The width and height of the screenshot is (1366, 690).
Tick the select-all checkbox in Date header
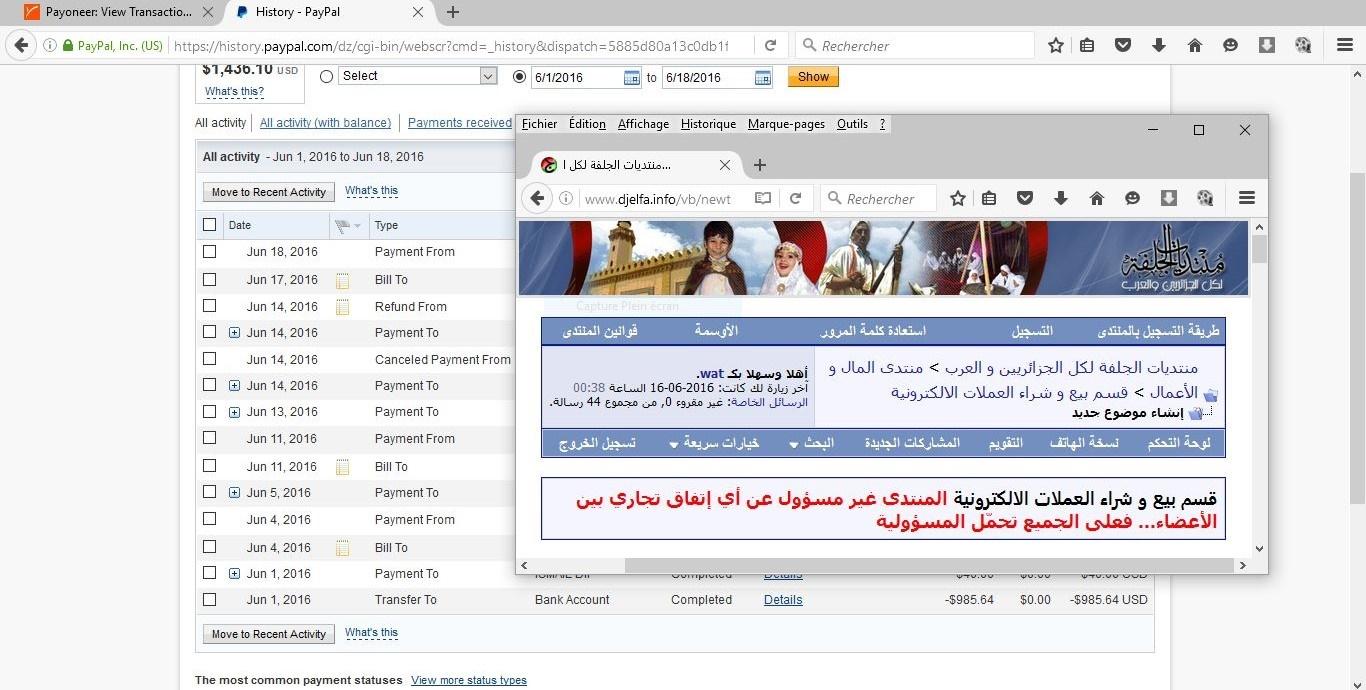(209, 225)
